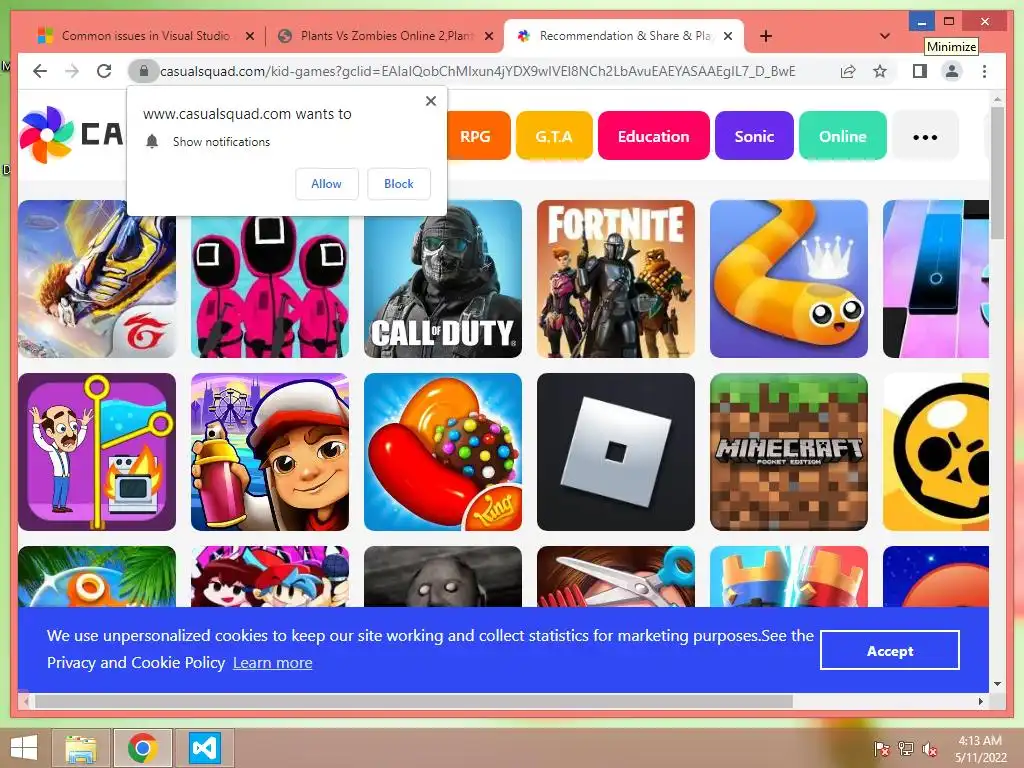The height and width of the screenshot is (768, 1024).
Task: Open the Friday Night Funkin thumbnail
Action: click(x=270, y=577)
